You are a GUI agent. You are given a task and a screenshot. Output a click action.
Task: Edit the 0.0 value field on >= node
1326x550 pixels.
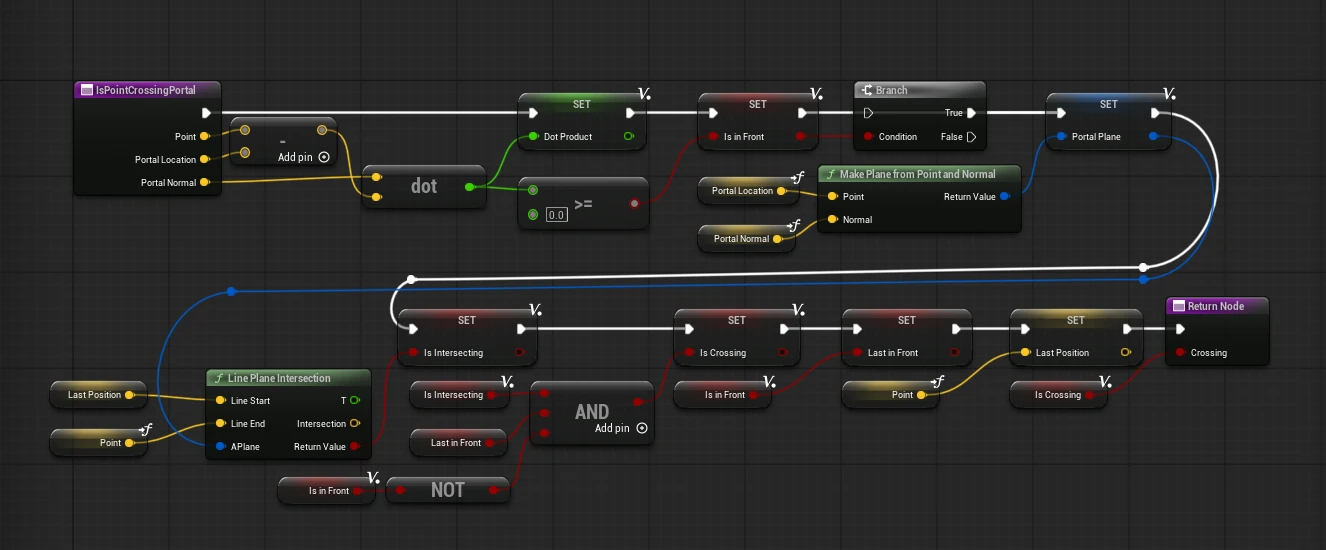pos(557,215)
